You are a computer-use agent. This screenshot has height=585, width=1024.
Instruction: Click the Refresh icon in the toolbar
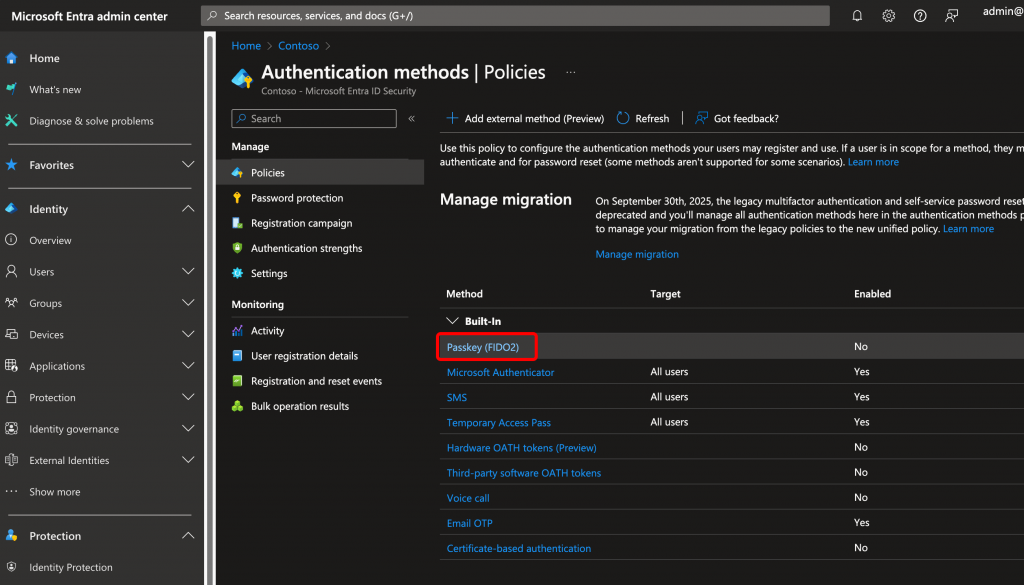pos(624,118)
